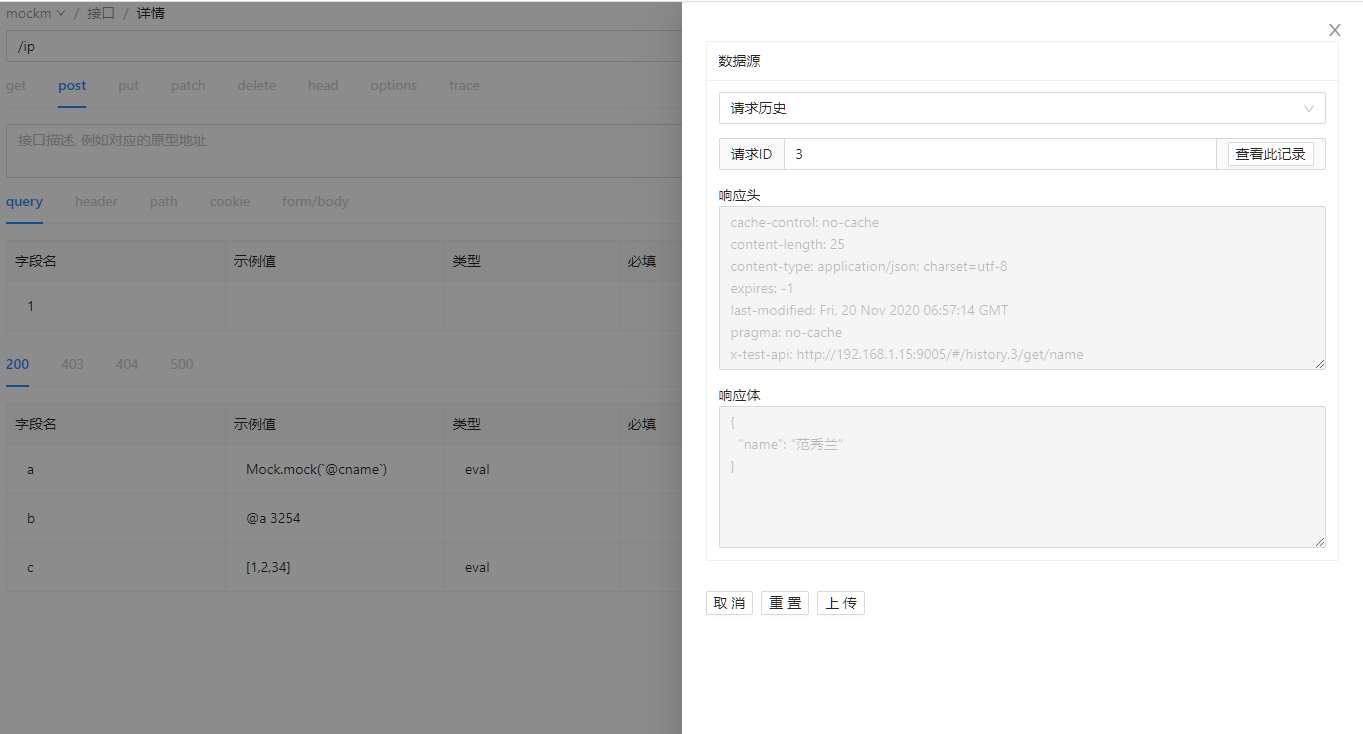Select the 404 response status tab
Viewport: 1363px width, 734px height.
pos(127,365)
